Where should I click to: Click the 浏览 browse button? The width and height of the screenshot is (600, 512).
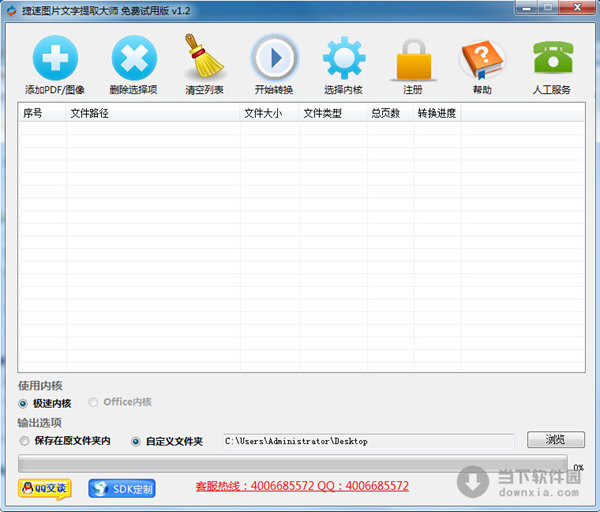tap(556, 439)
